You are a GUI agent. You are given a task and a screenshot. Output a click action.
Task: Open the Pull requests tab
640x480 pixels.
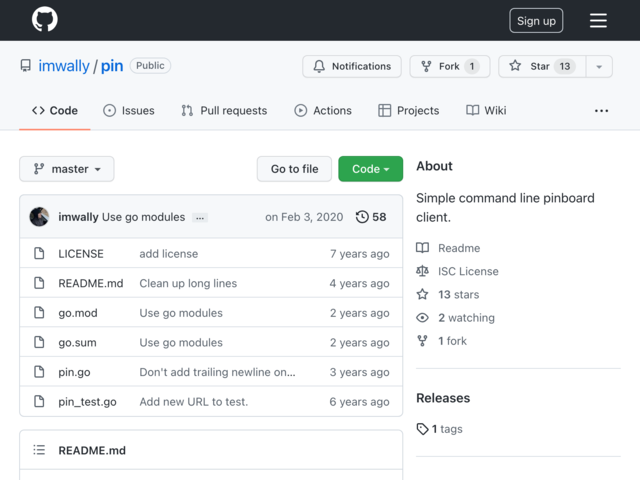pyautogui.click(x=224, y=111)
